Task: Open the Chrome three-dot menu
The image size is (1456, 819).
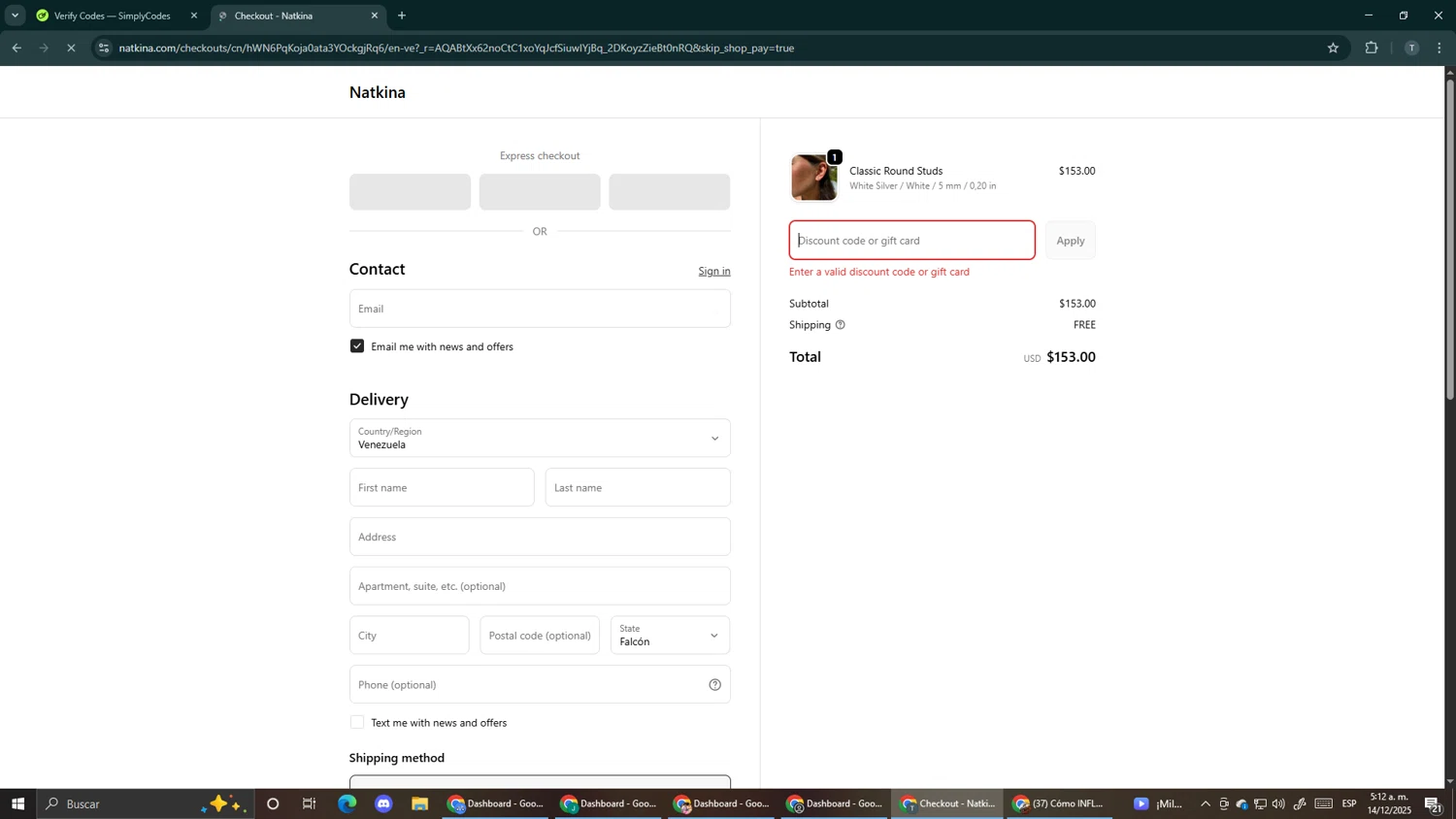Action: pos(1439,48)
